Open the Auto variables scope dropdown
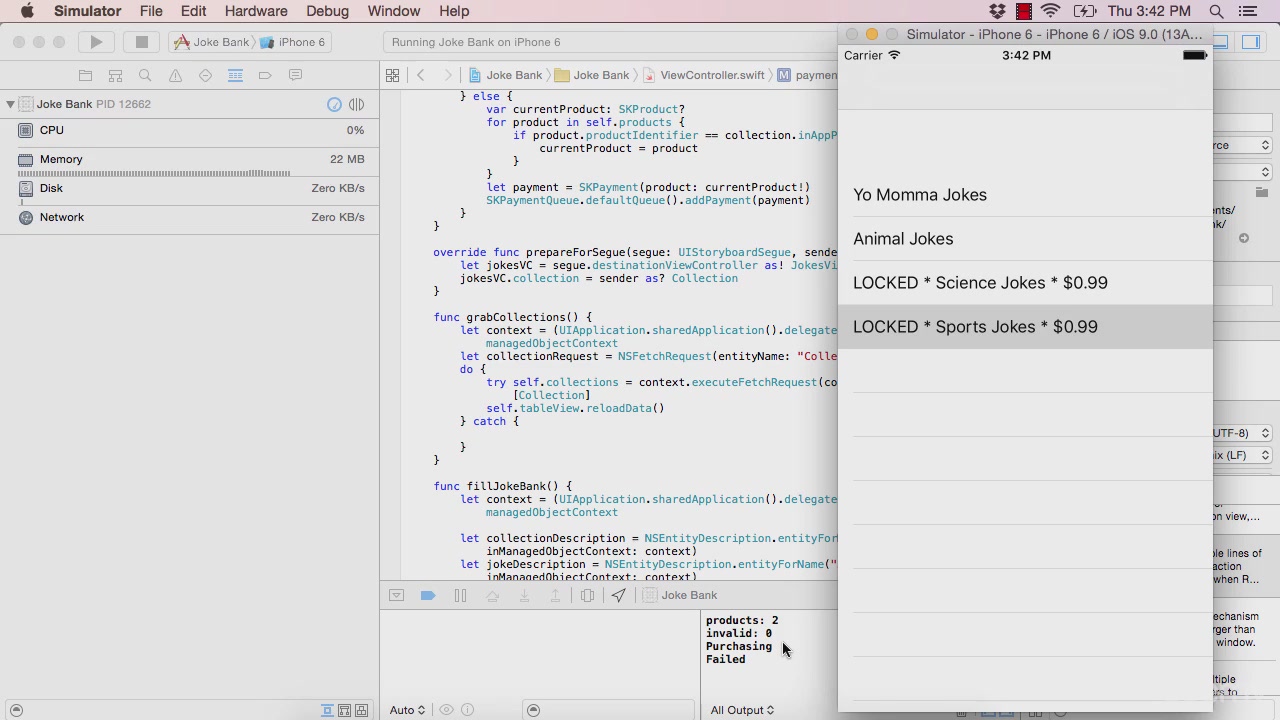The height and width of the screenshot is (720, 1280). pos(407,710)
